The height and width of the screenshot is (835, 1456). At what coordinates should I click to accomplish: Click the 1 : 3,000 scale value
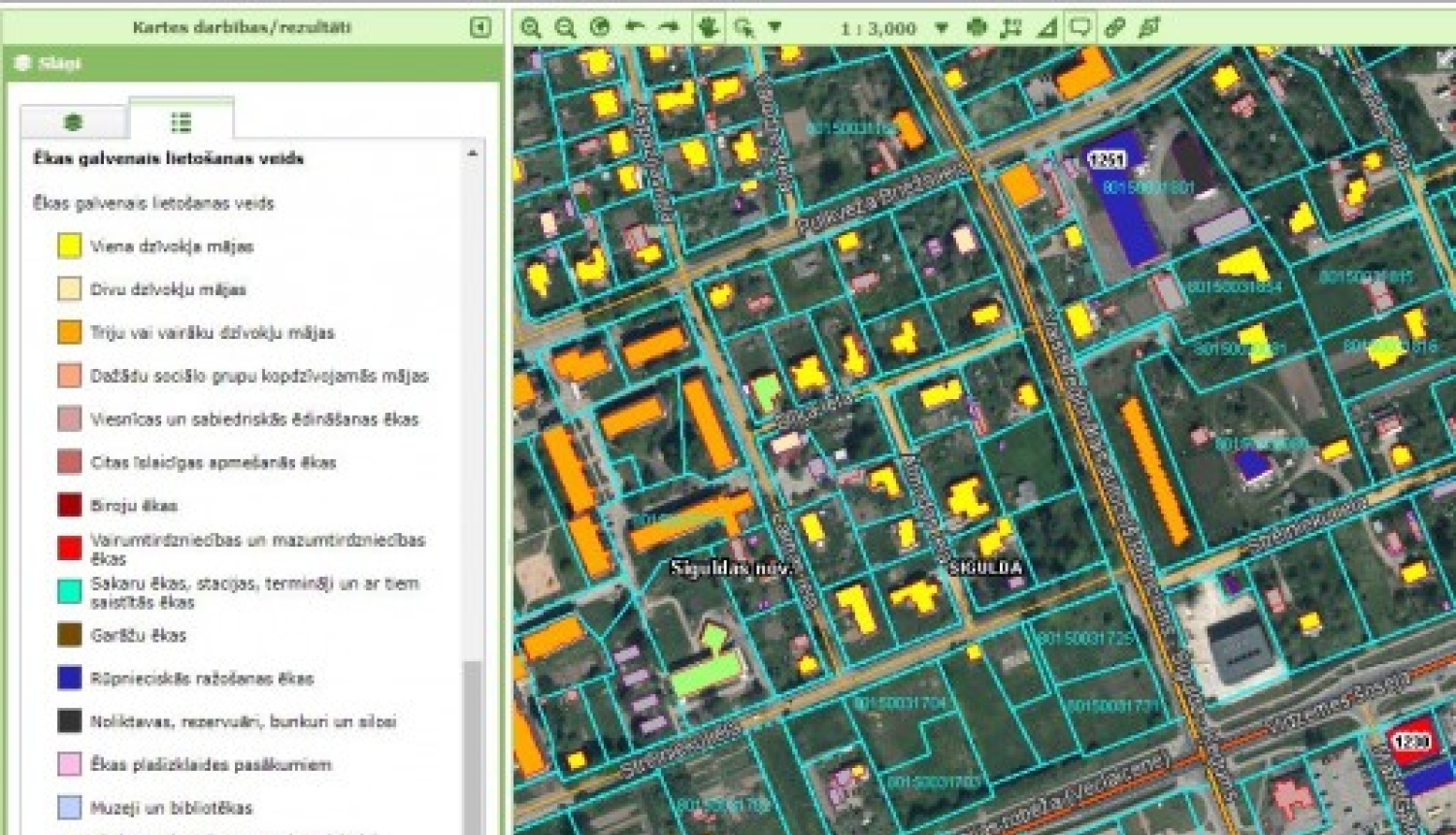click(878, 28)
